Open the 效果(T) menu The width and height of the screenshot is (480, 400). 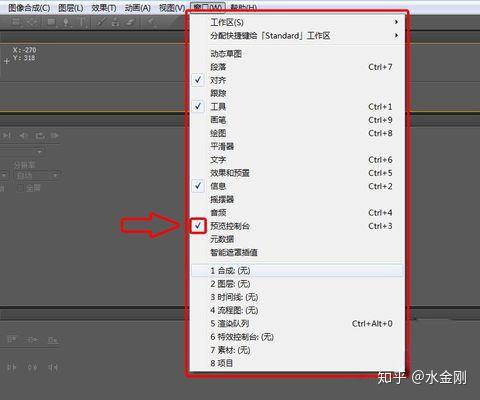(x=104, y=7)
